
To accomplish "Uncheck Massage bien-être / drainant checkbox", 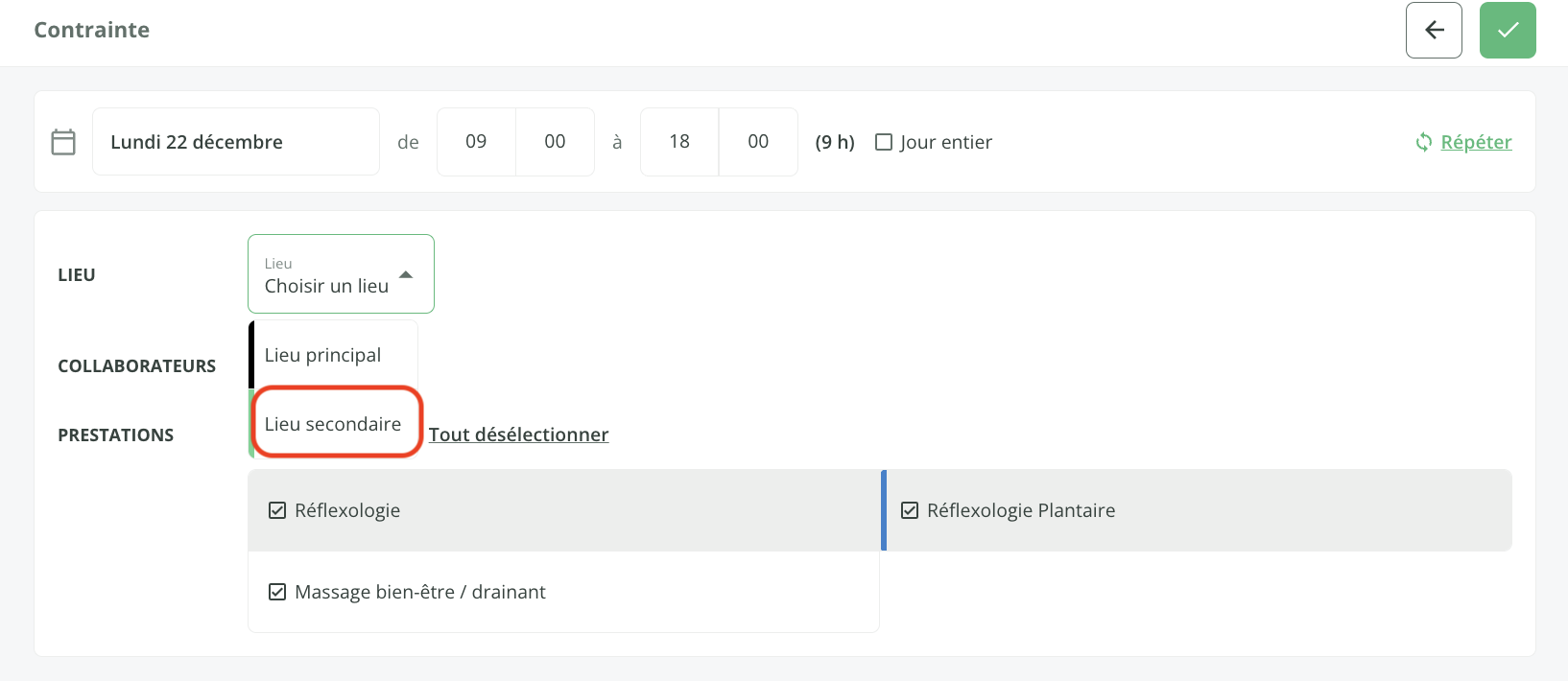I will click(x=277, y=592).
